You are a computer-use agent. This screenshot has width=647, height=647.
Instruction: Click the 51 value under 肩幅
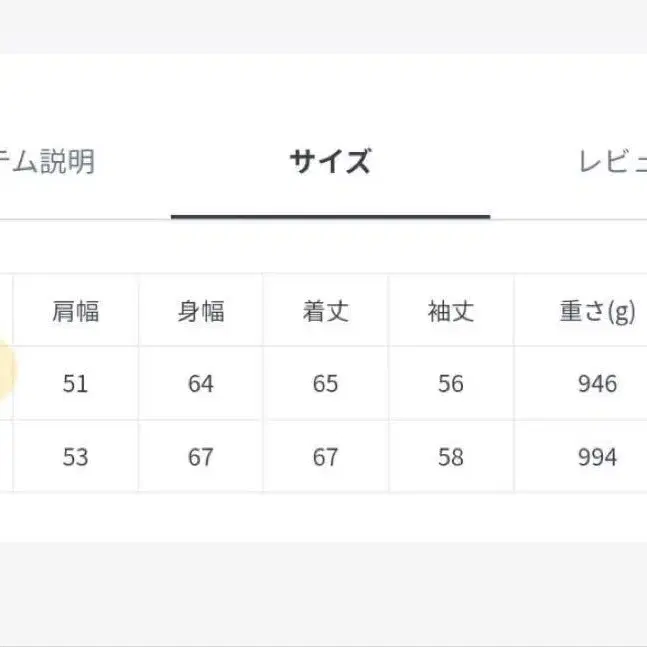(75, 384)
